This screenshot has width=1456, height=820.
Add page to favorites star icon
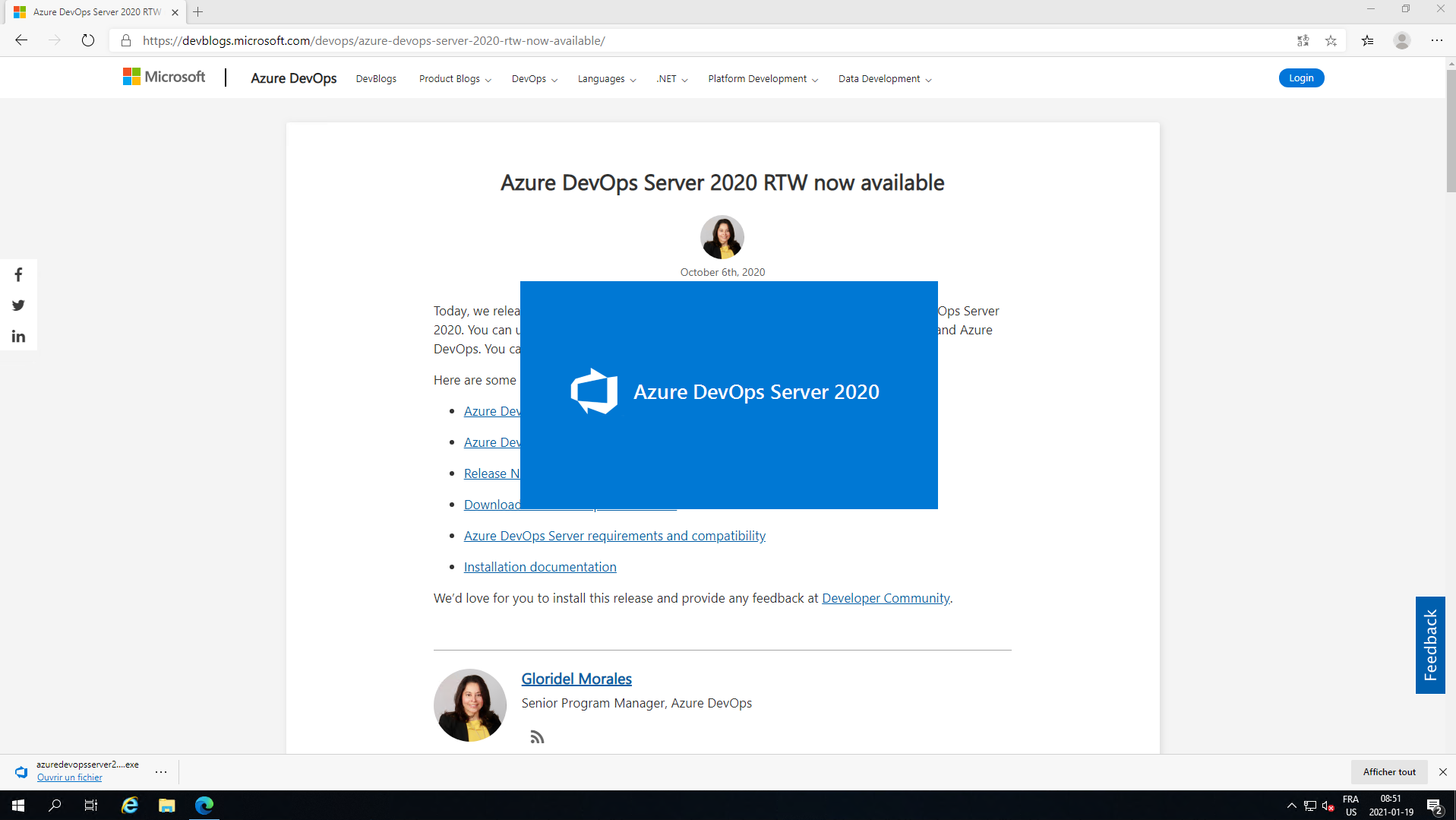(1331, 40)
